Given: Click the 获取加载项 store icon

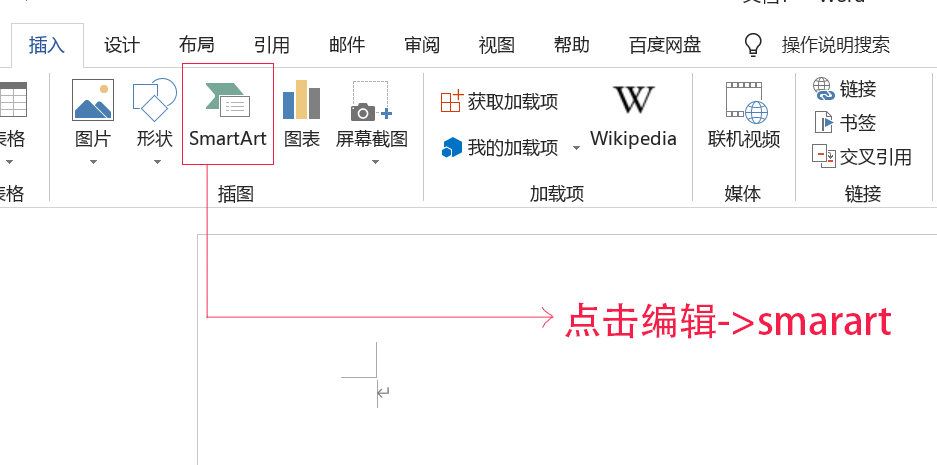Looking at the screenshot, I should [452, 101].
